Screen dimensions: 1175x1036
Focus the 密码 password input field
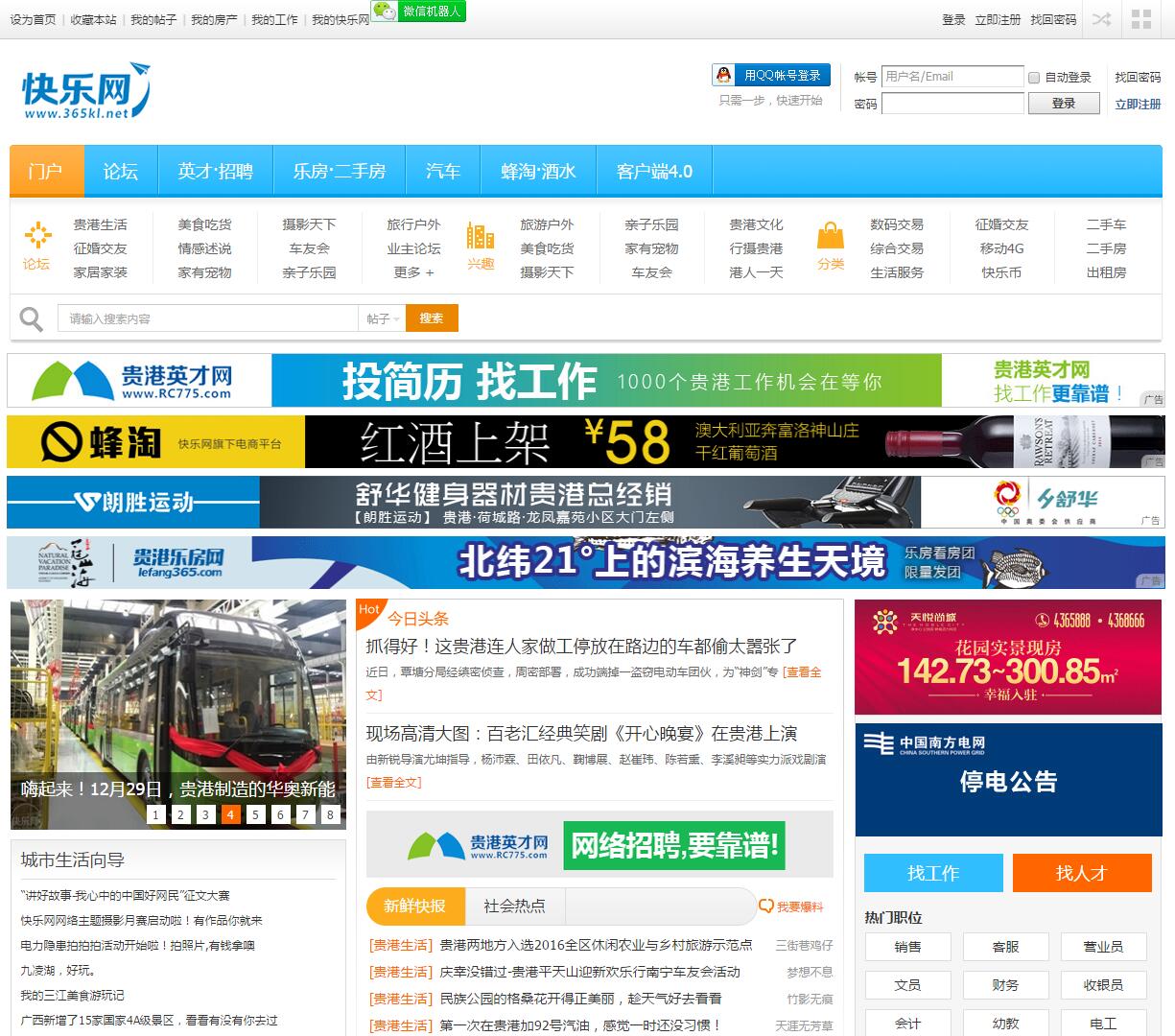click(x=952, y=104)
